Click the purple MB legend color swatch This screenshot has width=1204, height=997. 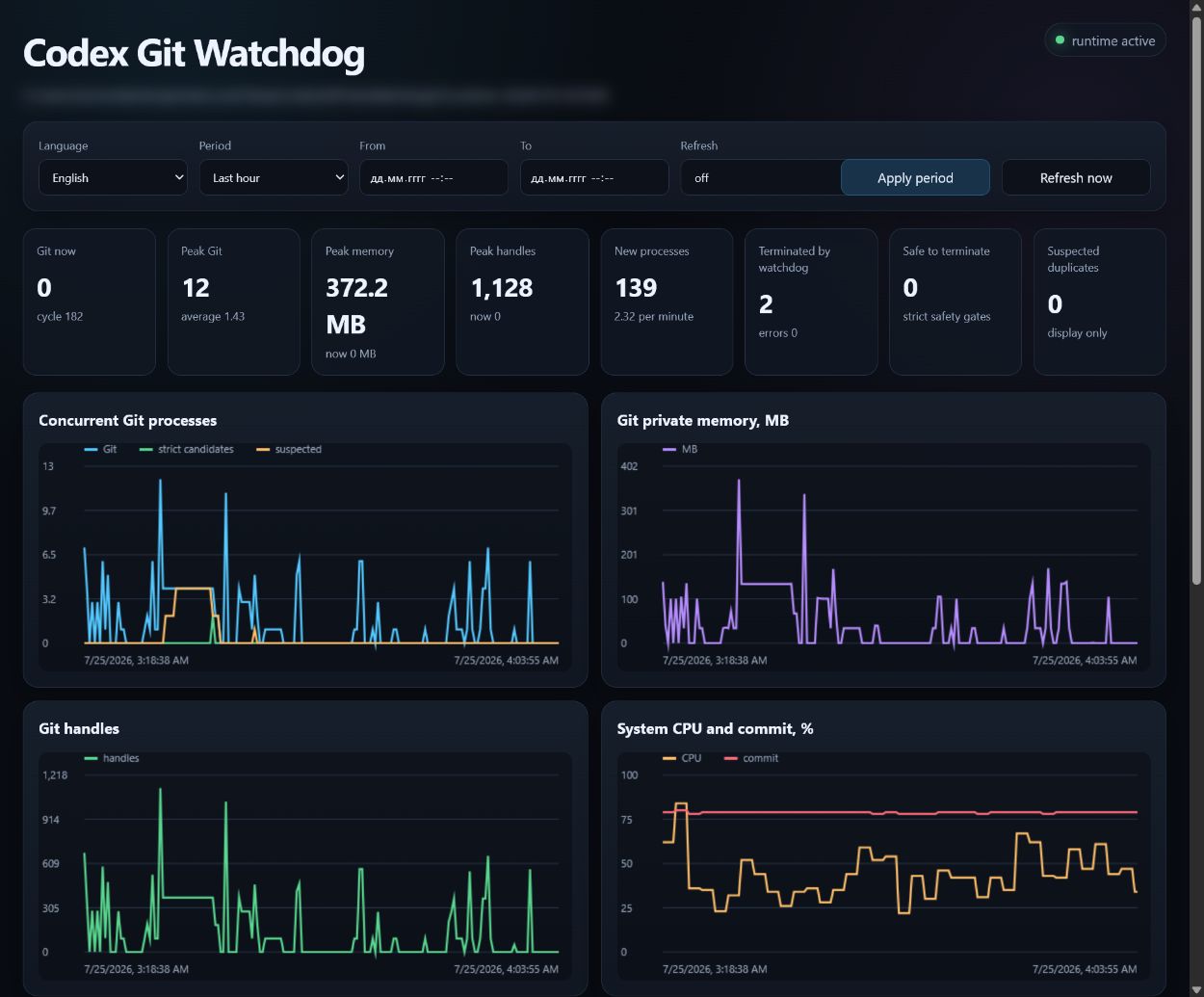669,450
